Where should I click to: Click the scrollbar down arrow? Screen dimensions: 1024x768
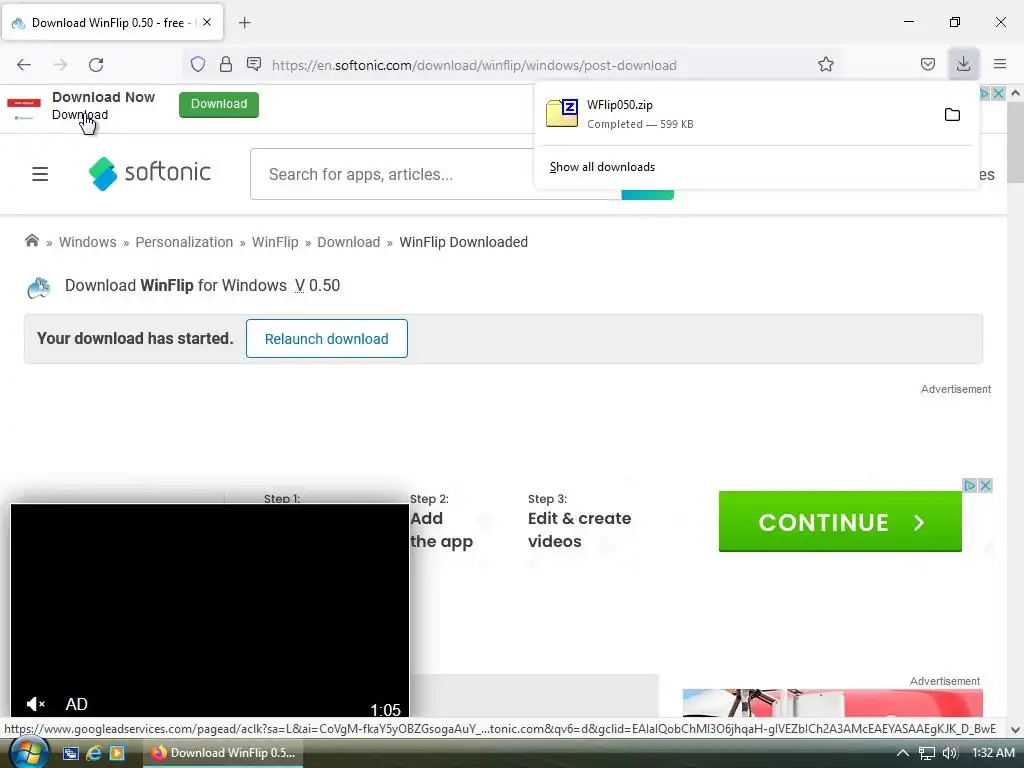pyautogui.click(x=1015, y=729)
